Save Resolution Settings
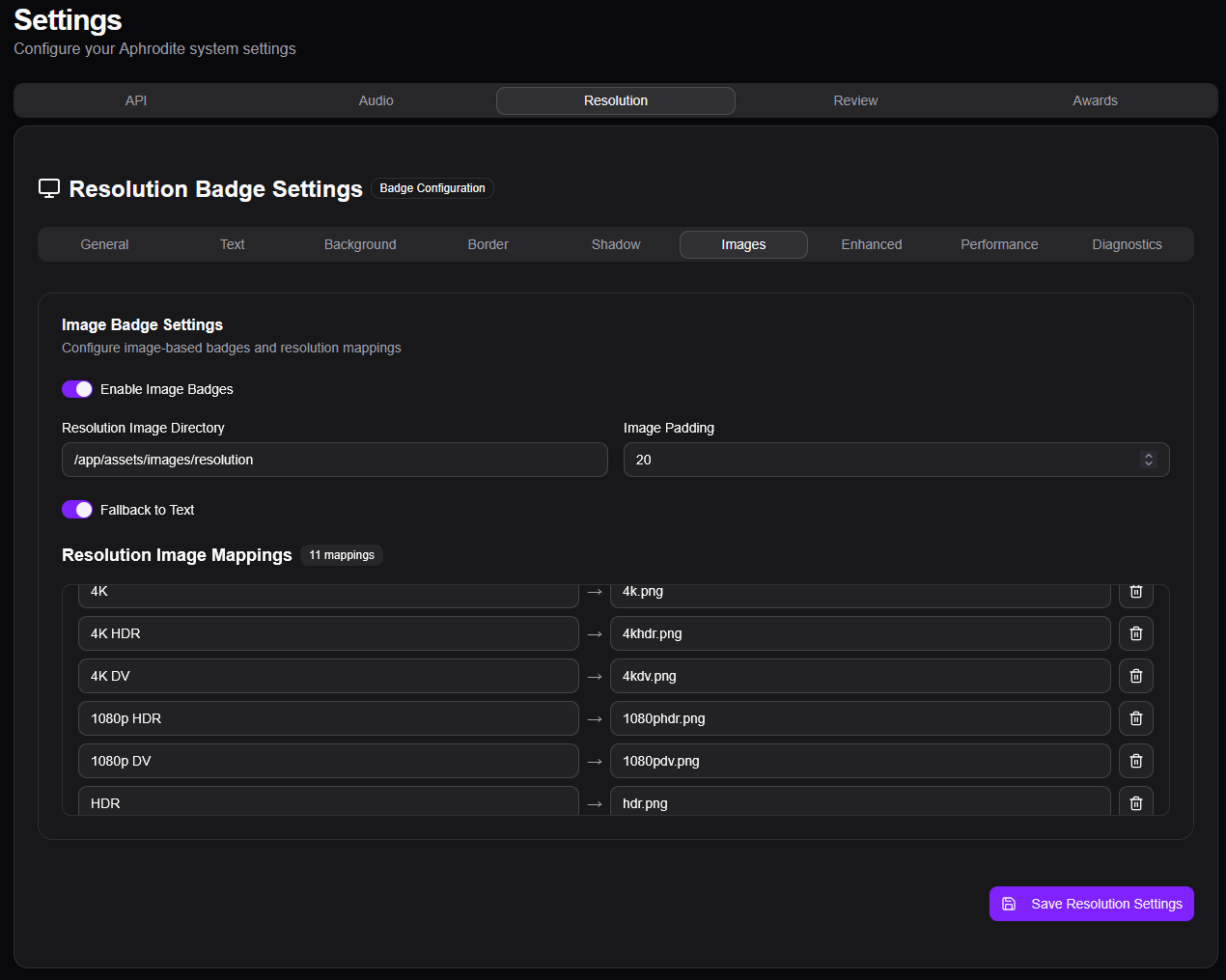The width and height of the screenshot is (1226, 980). click(1092, 904)
